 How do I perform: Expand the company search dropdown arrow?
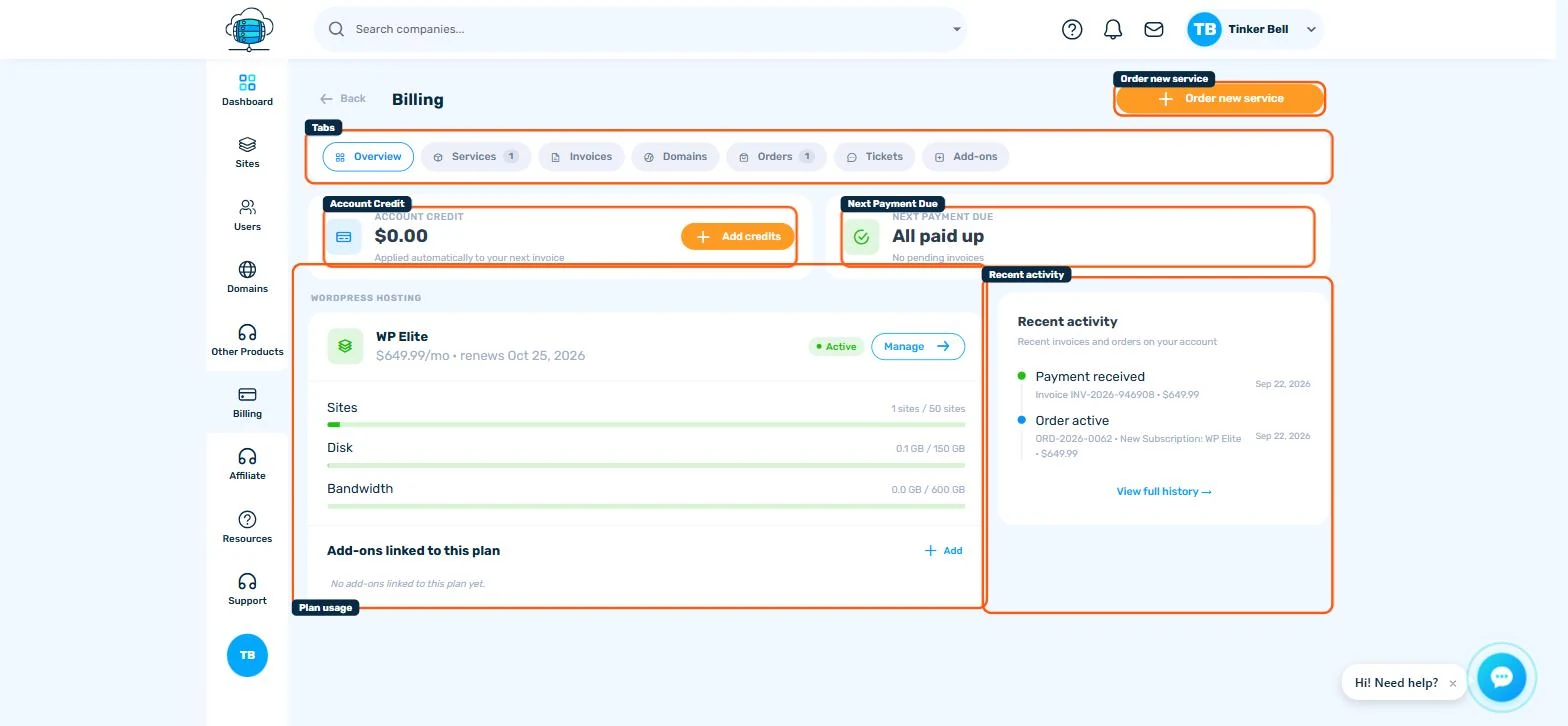(x=957, y=29)
